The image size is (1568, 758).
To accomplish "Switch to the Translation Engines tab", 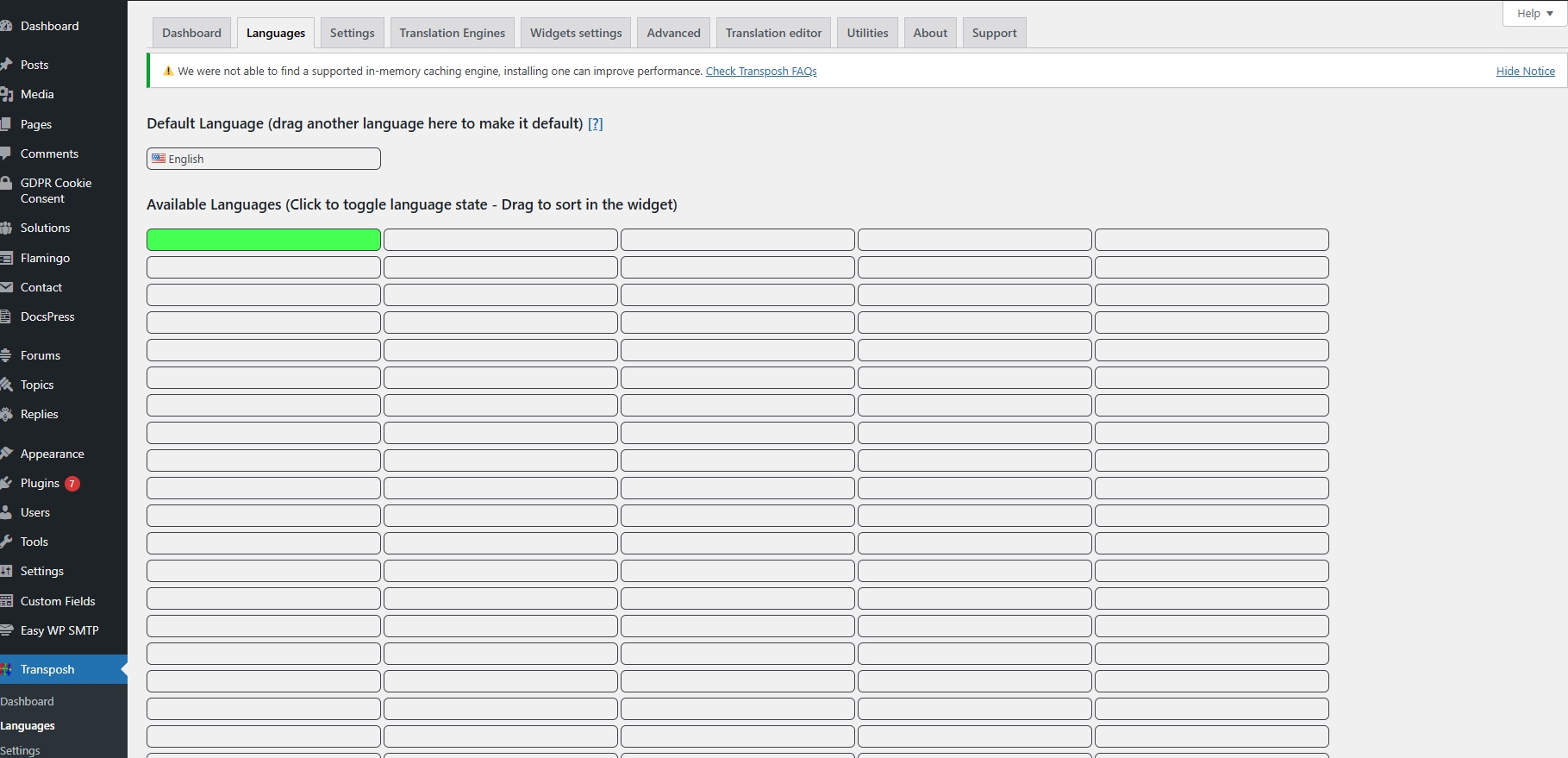I will 452,33.
